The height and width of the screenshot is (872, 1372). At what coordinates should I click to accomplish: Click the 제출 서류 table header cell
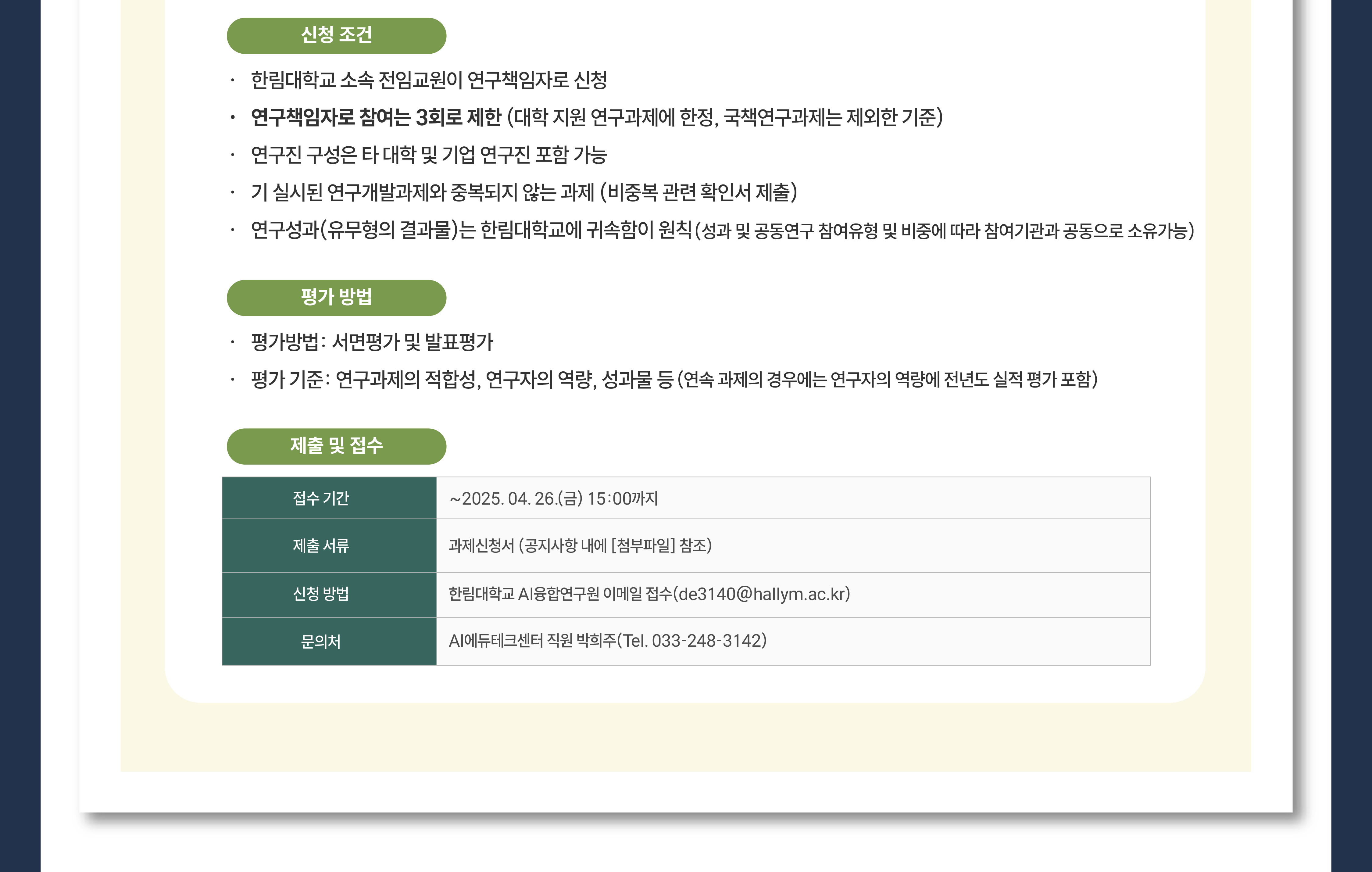(329, 546)
